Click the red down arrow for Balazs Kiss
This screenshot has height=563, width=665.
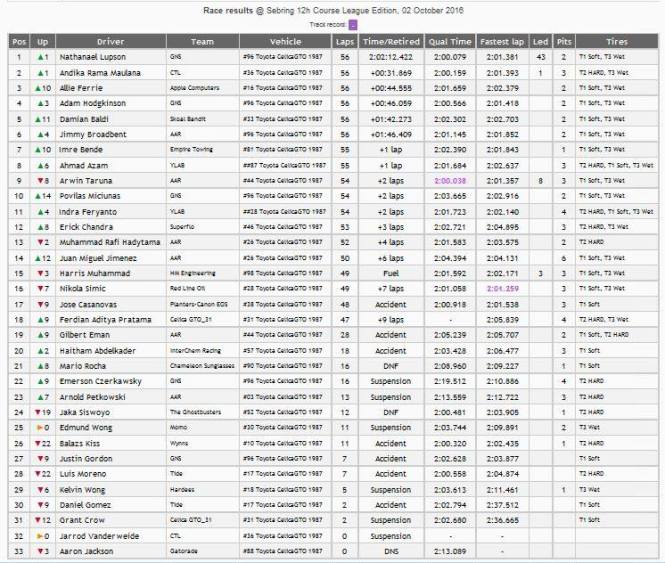pyautogui.click(x=38, y=442)
